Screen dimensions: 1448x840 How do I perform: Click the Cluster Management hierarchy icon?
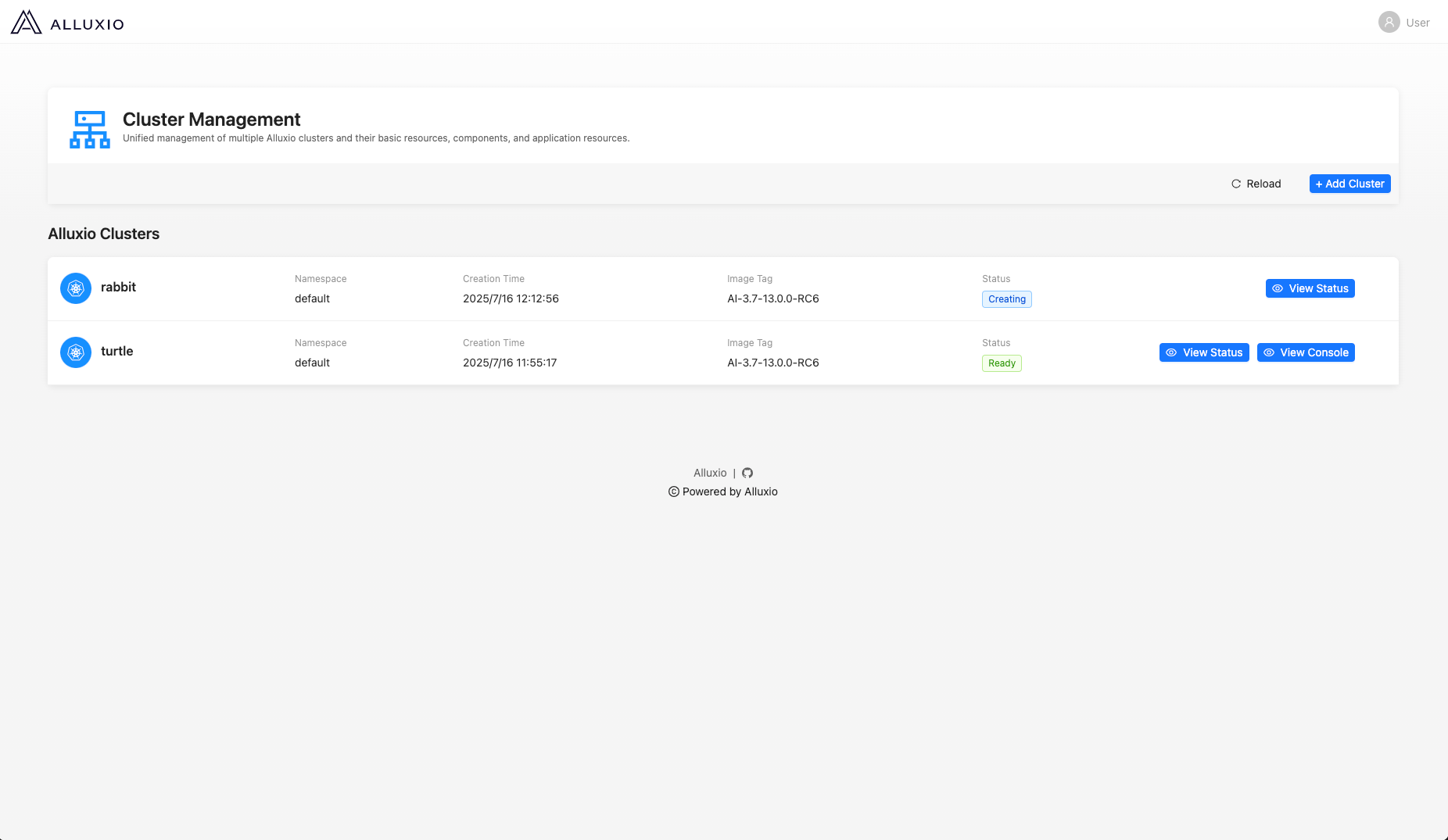click(x=90, y=129)
